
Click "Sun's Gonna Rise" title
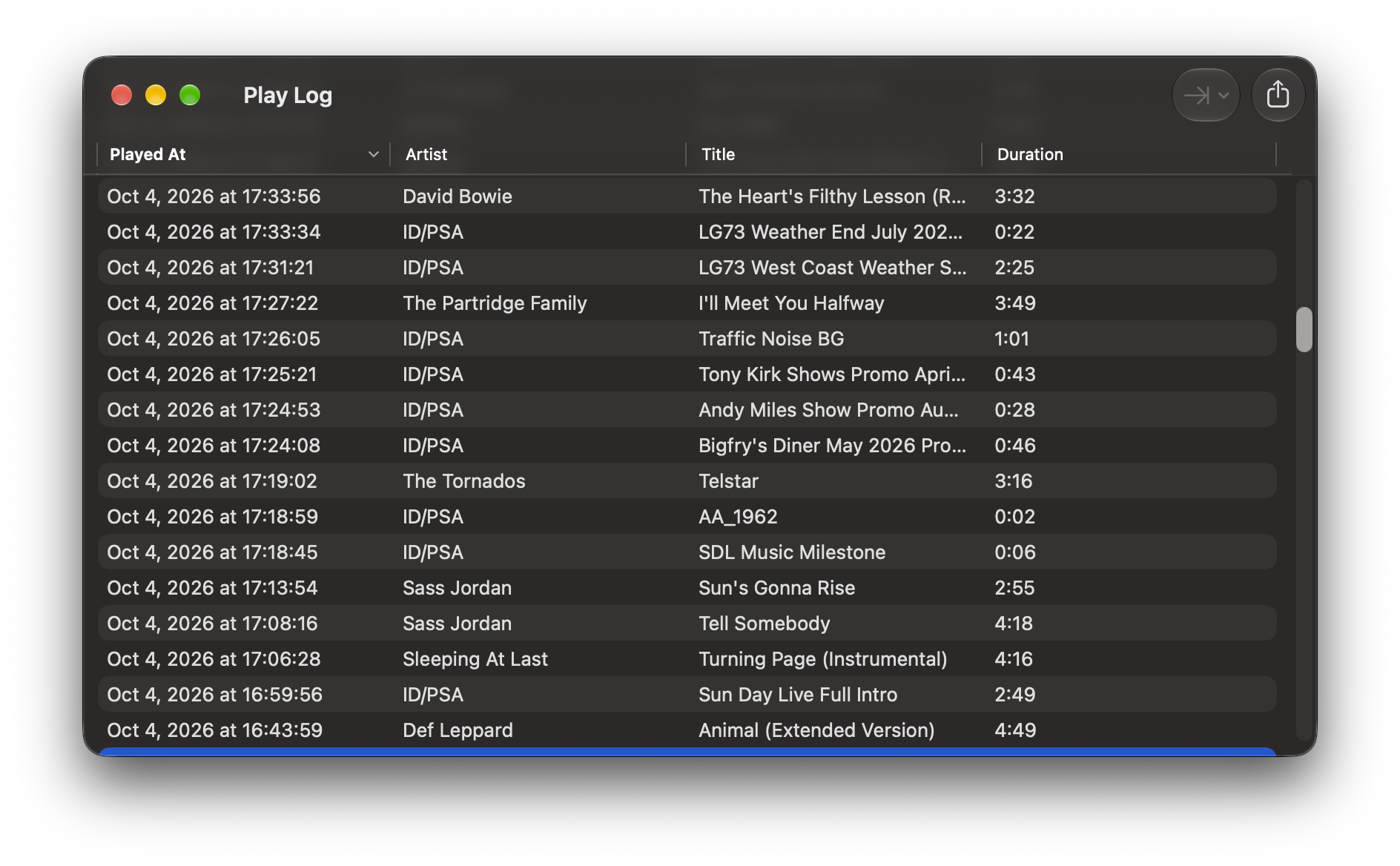[776, 588]
